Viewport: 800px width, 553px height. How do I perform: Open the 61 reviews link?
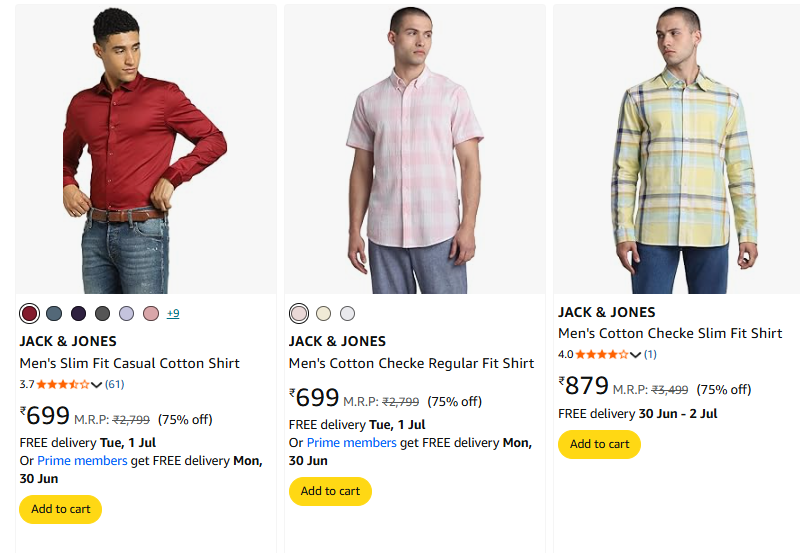[115, 384]
